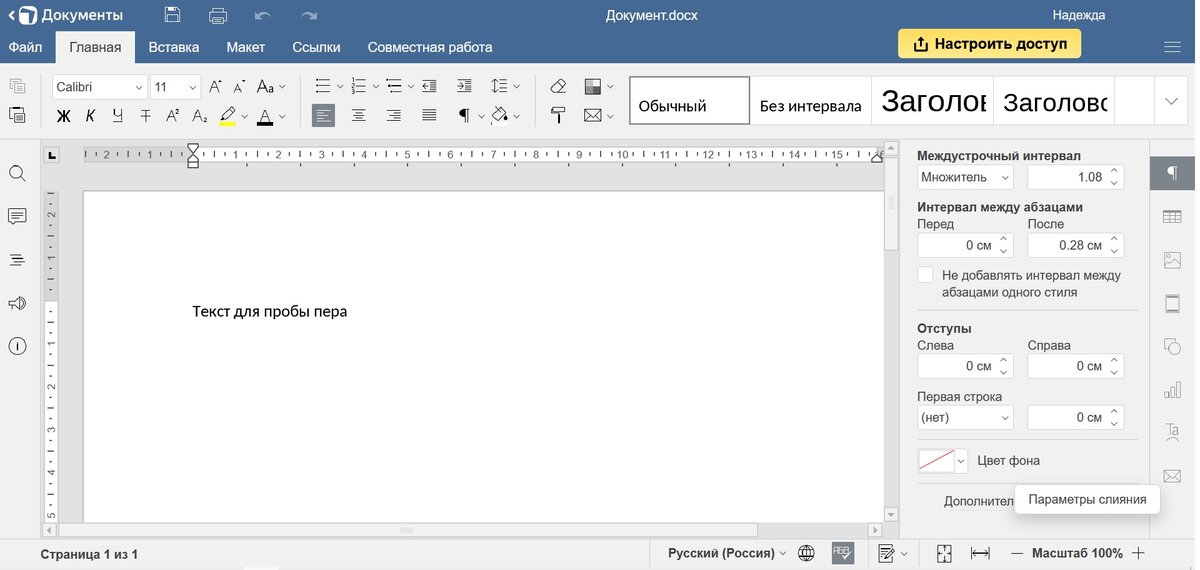Check 'Не добавлять интервал между абзацами' box
The image size is (1200, 570).
(926, 275)
